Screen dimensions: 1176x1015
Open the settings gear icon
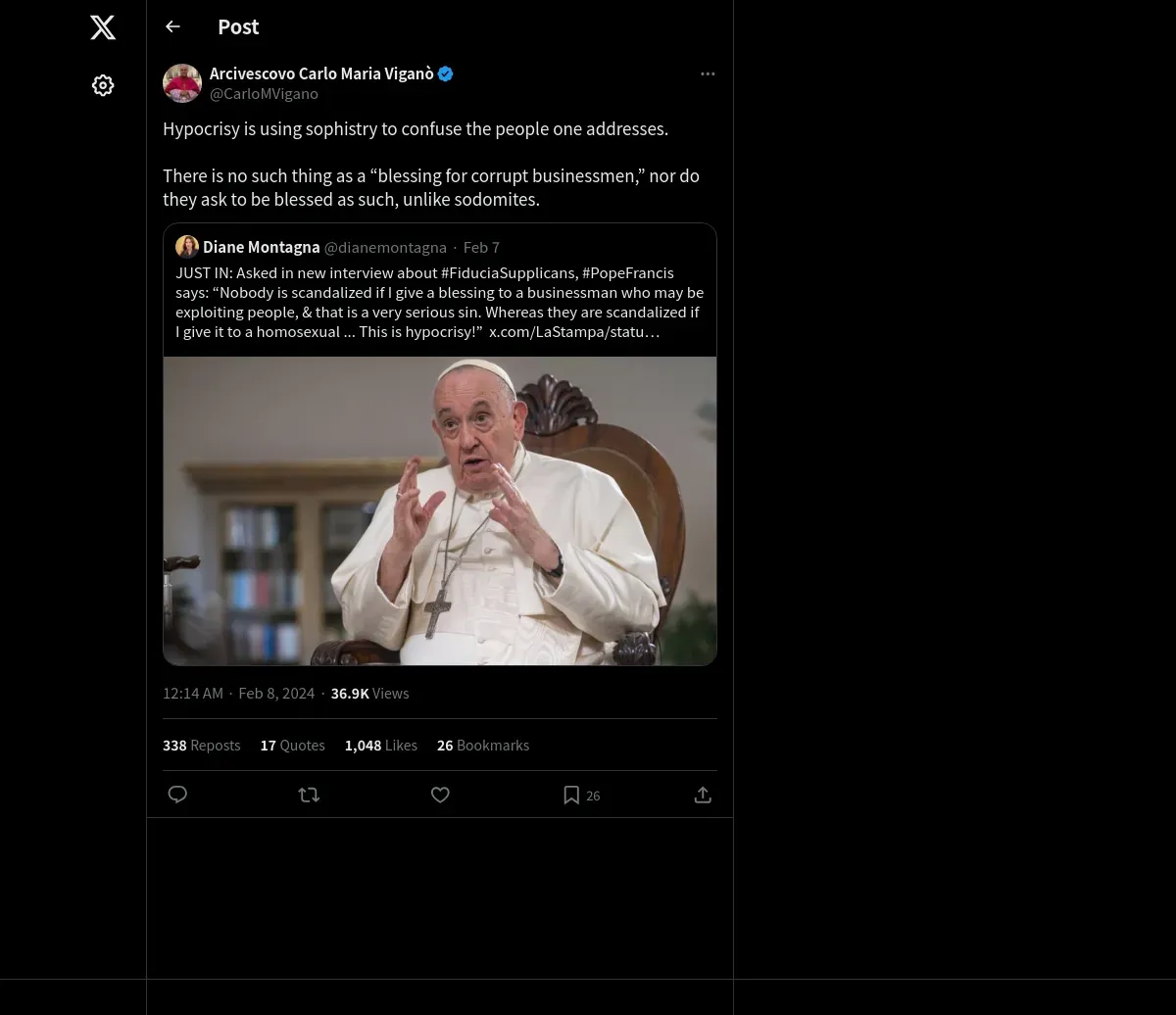(103, 85)
